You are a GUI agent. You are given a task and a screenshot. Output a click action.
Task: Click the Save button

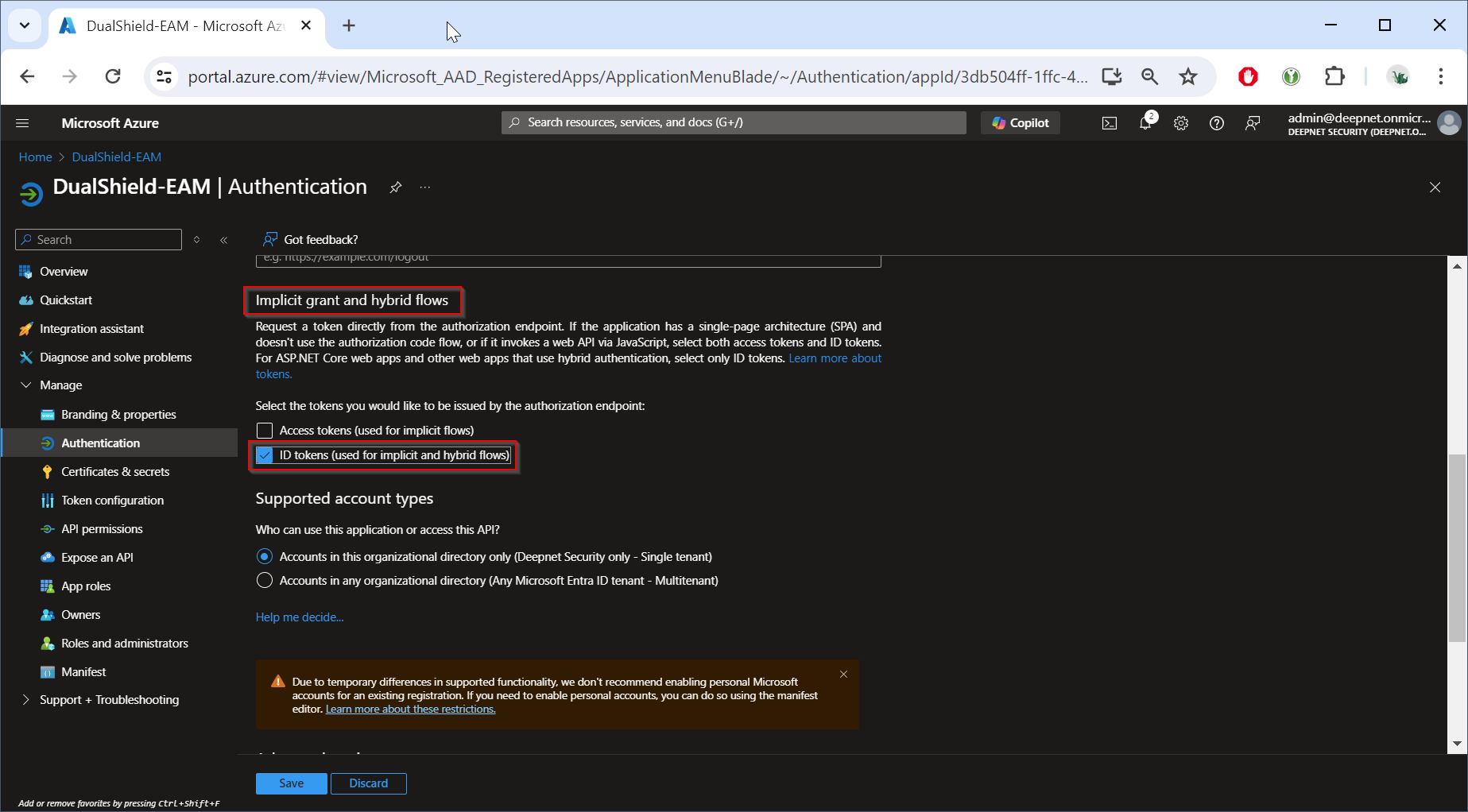coord(291,783)
